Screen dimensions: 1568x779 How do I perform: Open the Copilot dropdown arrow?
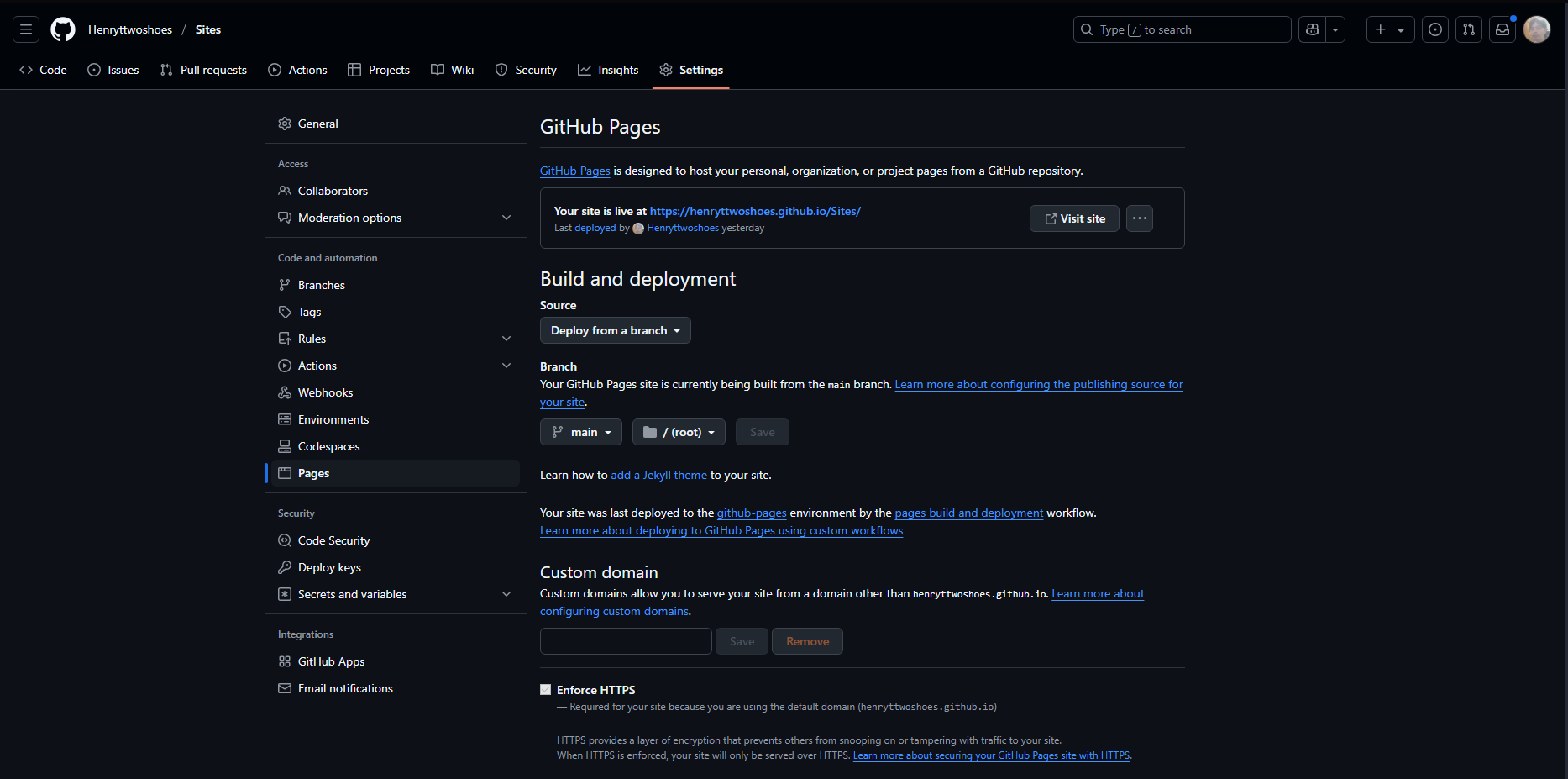click(x=1335, y=29)
